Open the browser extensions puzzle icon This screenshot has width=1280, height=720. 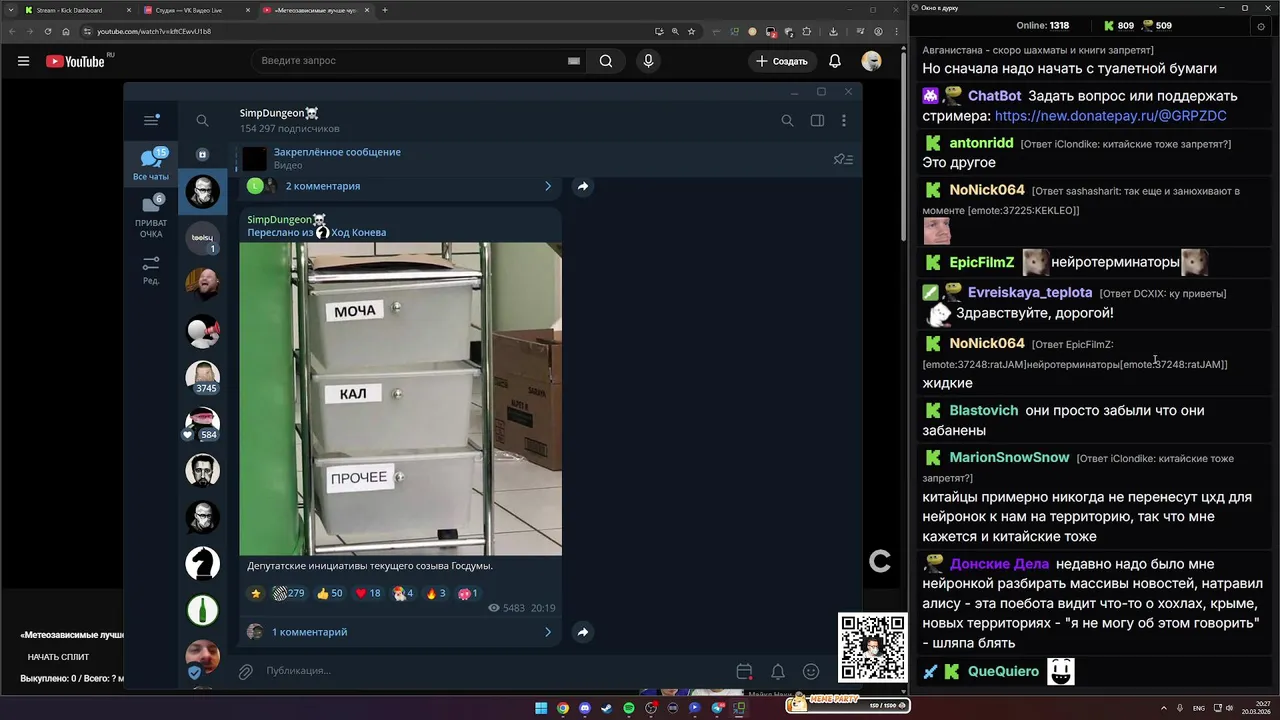click(806, 31)
